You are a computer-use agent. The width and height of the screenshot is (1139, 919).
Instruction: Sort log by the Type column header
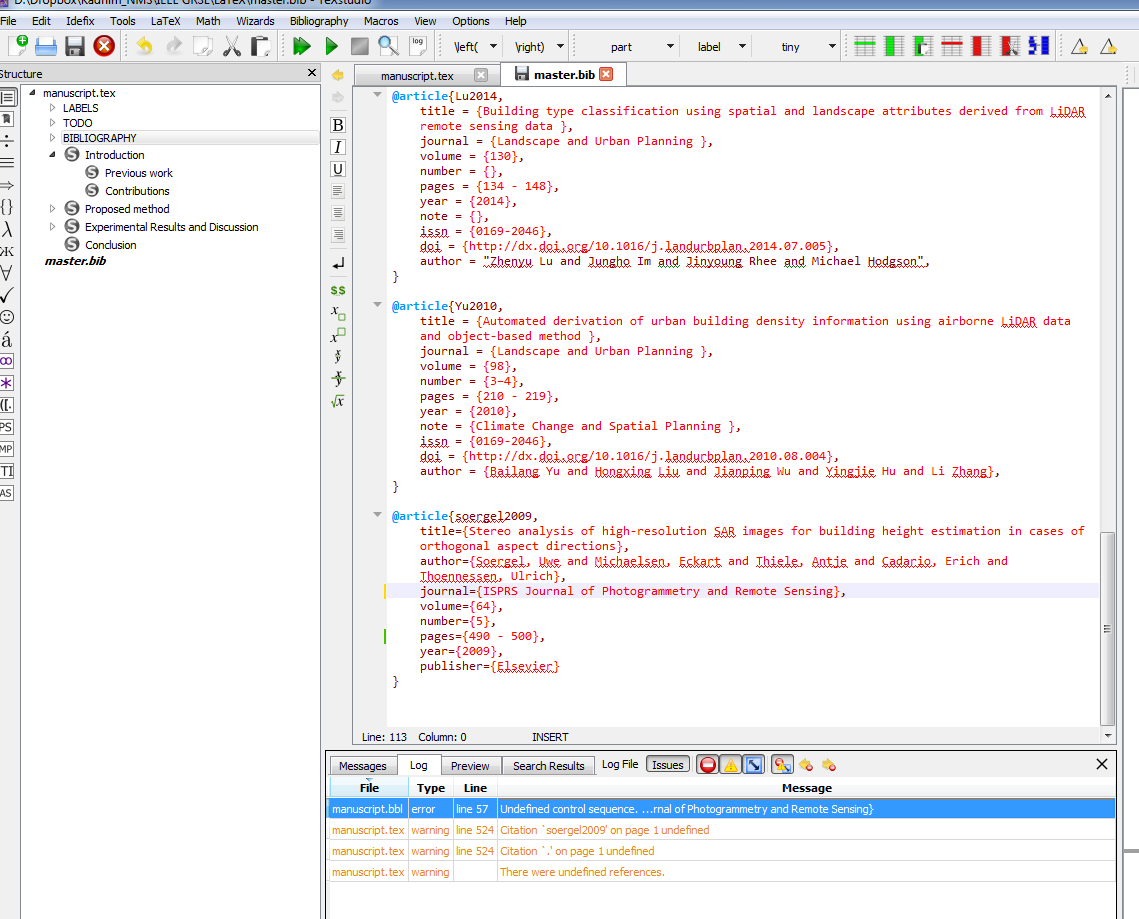(x=430, y=788)
